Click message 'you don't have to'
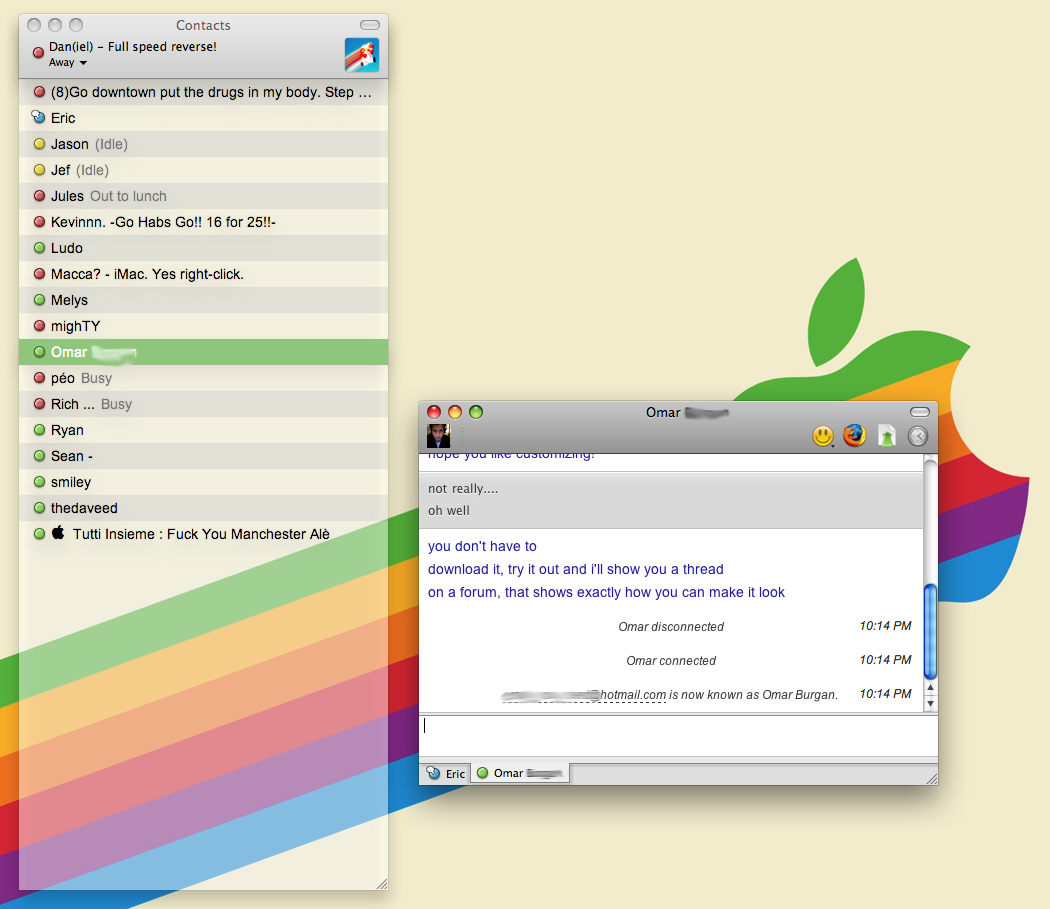 coord(482,546)
